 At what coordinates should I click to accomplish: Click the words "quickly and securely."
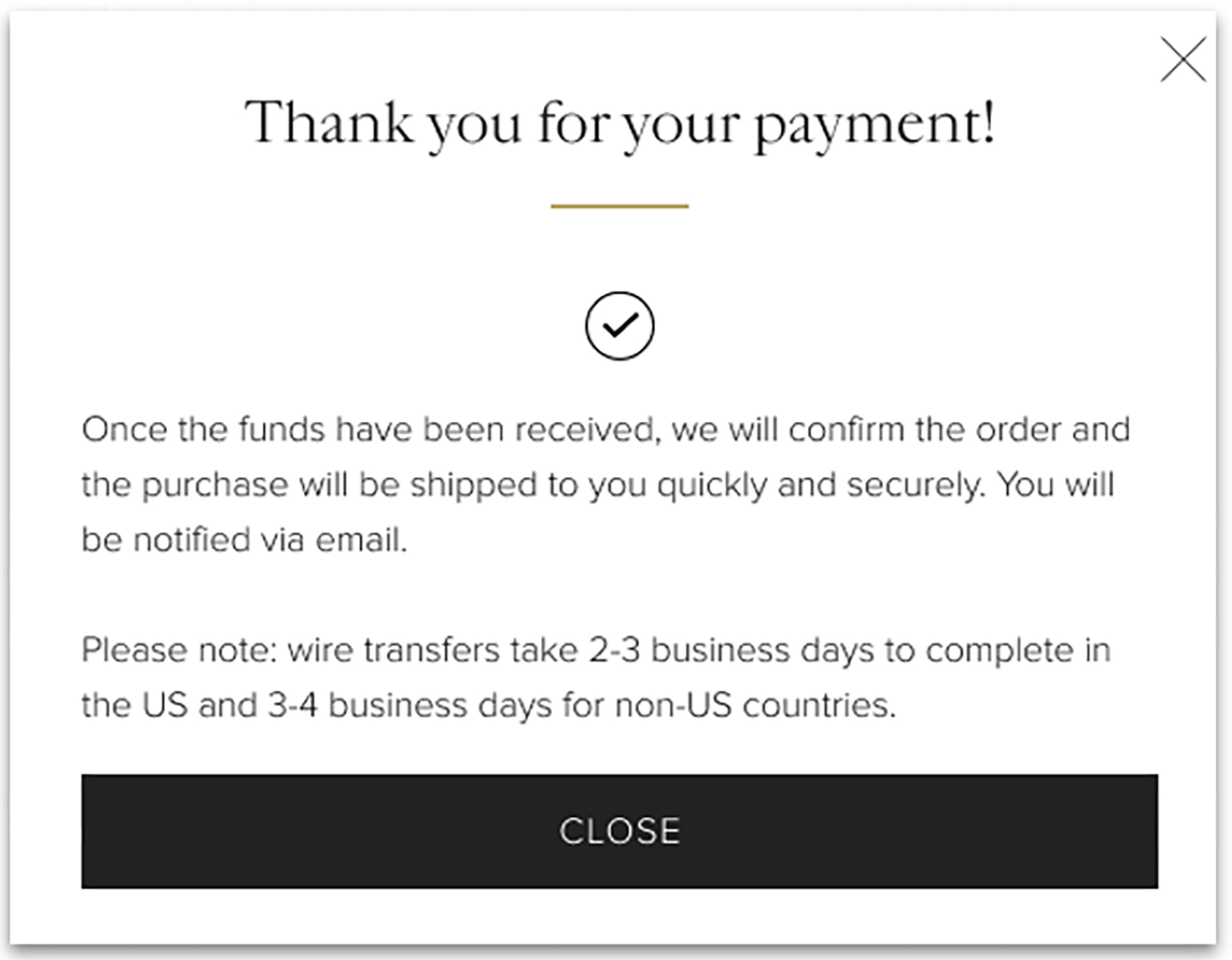click(821, 486)
